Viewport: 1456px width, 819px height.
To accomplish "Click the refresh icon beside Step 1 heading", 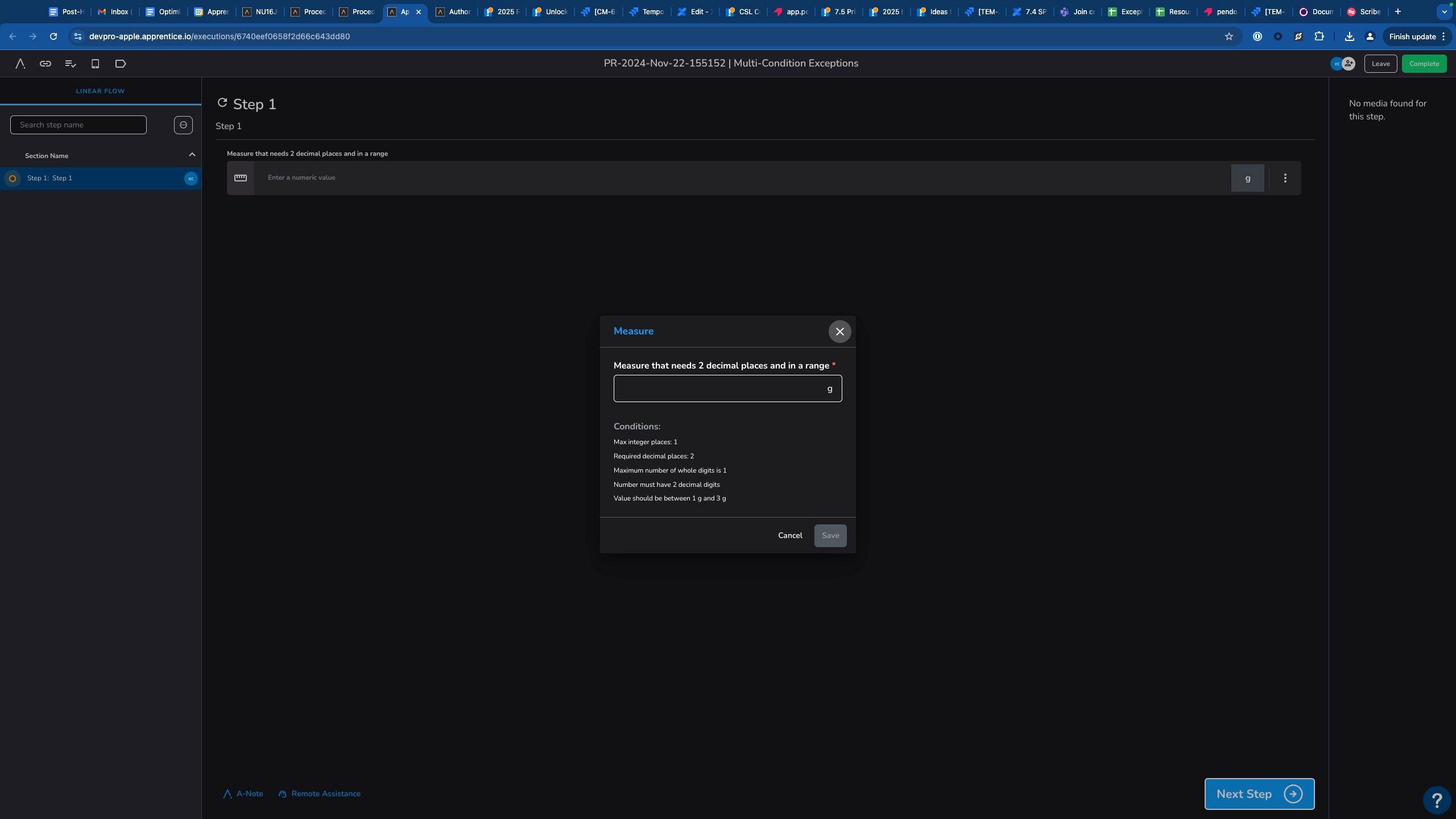I will (222, 103).
